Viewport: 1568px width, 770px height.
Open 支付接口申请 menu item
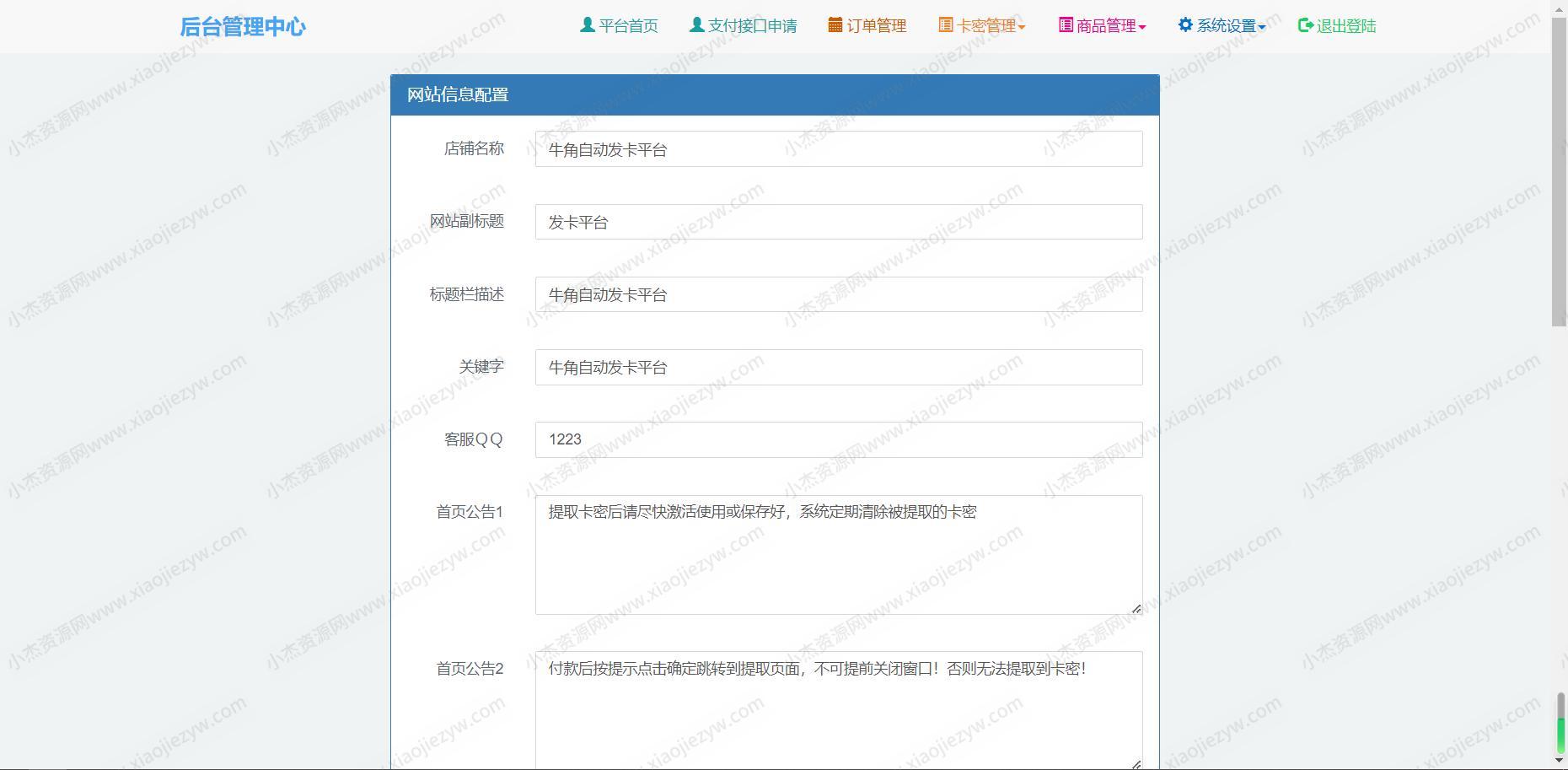[744, 26]
